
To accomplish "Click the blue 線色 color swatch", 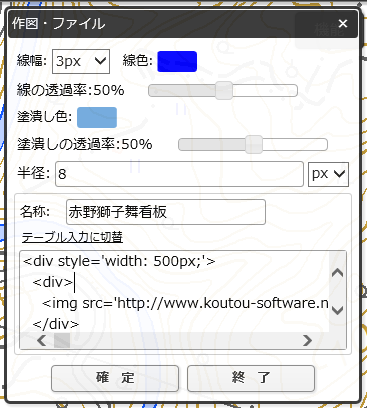I will tap(177, 61).
